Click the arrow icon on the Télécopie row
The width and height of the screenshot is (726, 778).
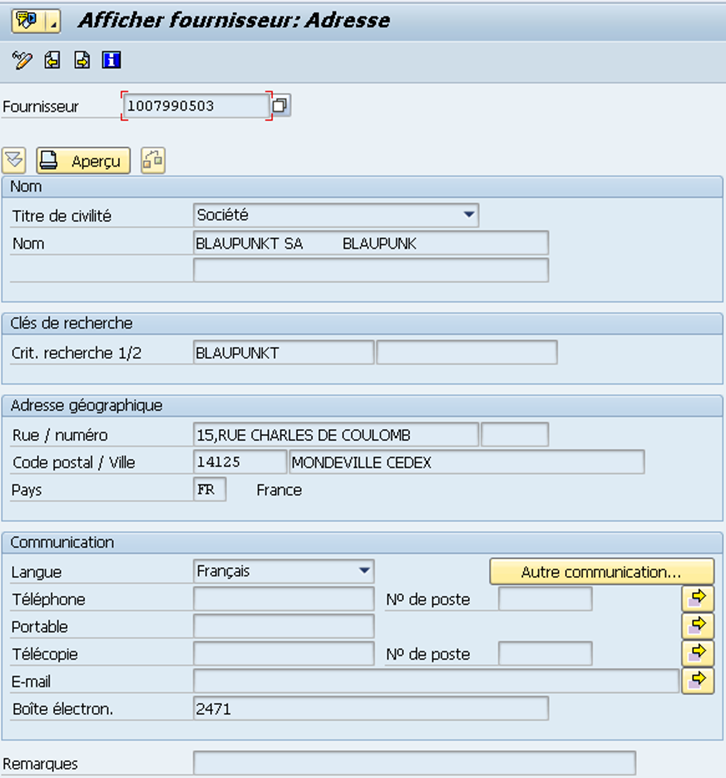(698, 653)
